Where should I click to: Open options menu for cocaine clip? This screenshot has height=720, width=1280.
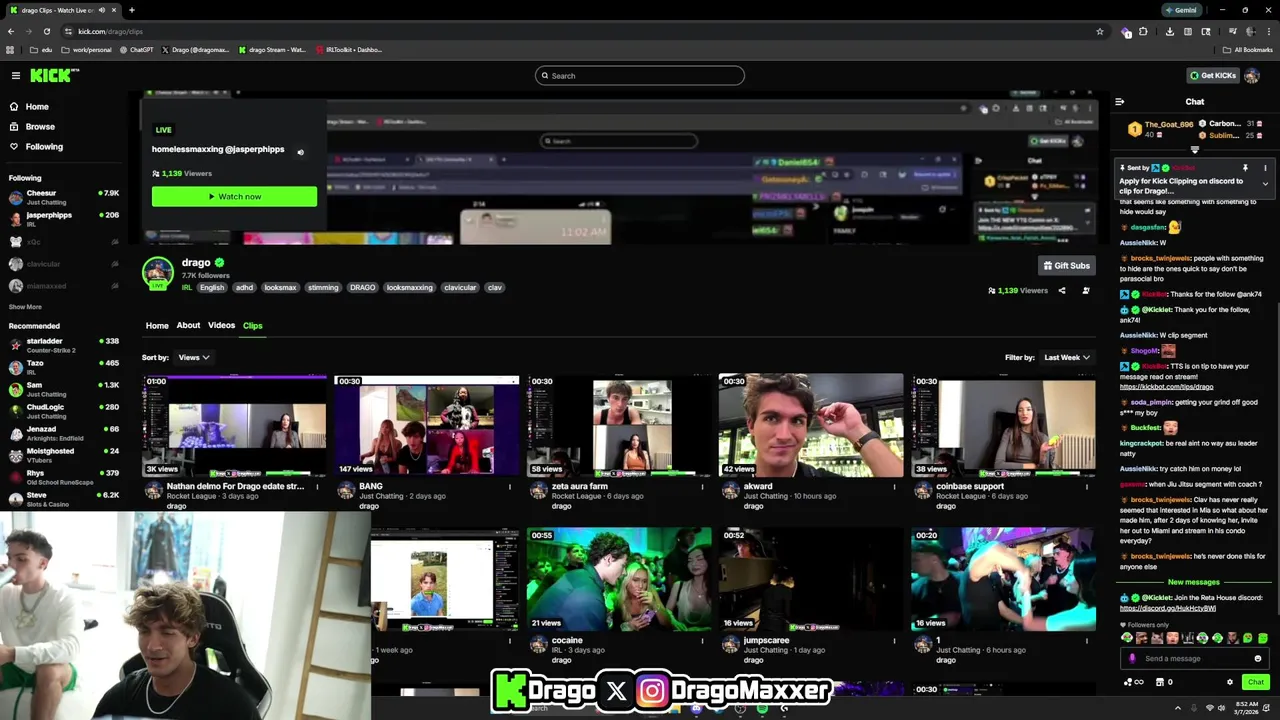[702, 641]
